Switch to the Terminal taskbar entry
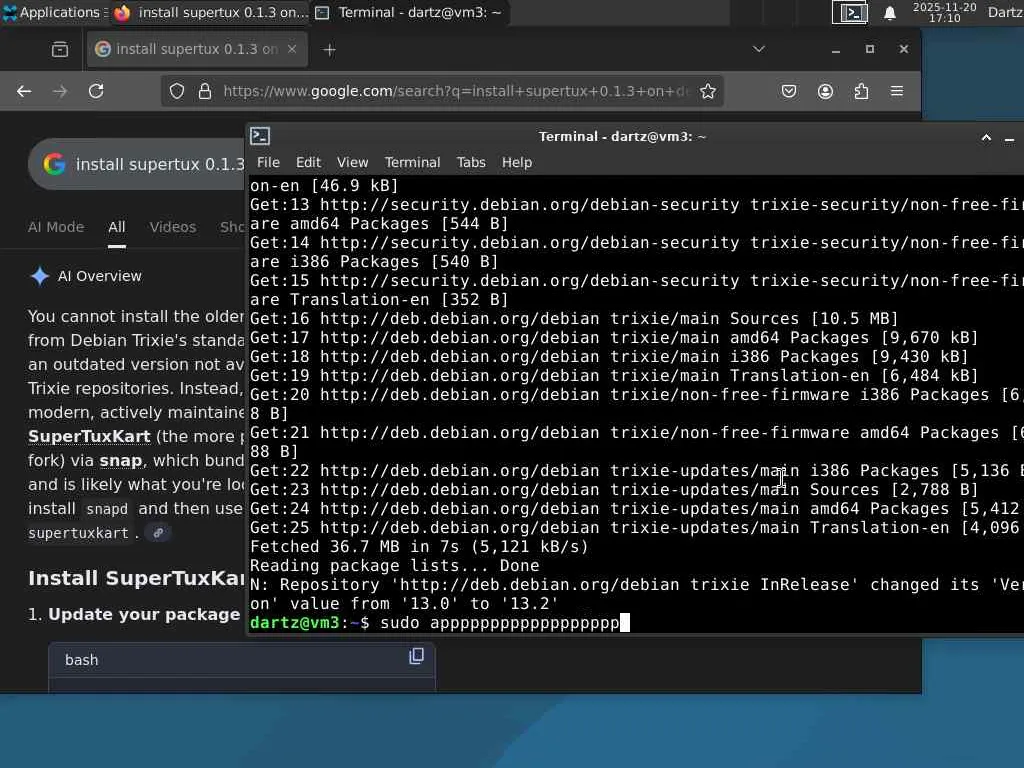The width and height of the screenshot is (1024, 768). click(x=409, y=12)
